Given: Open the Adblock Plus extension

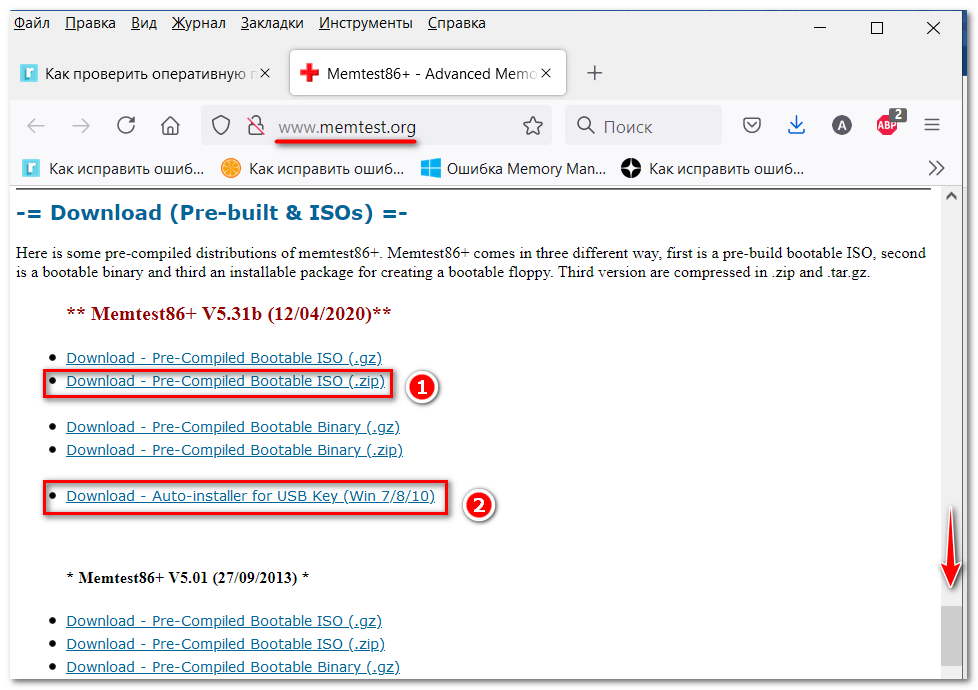Looking at the screenshot, I should [889, 123].
